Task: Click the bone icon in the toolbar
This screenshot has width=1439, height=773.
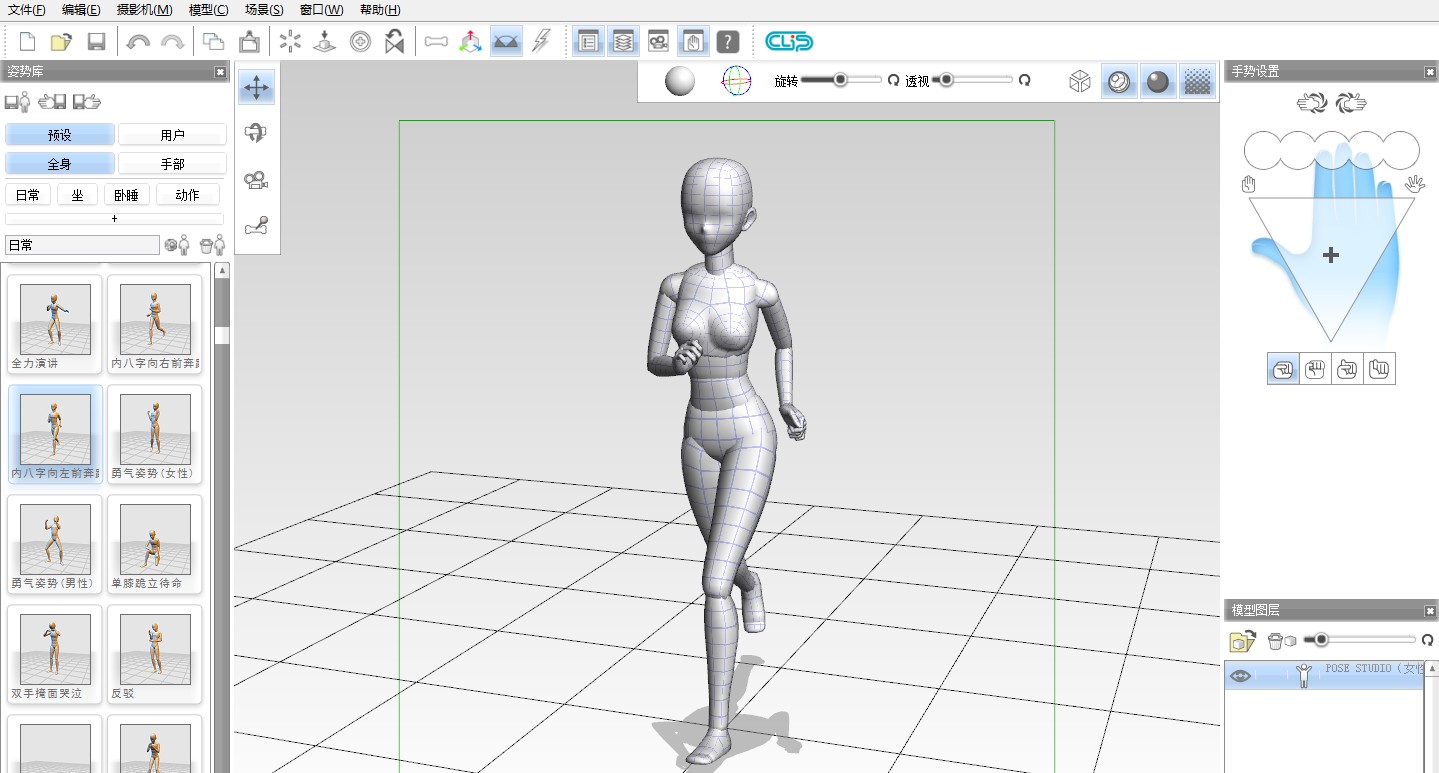Action: click(x=436, y=41)
